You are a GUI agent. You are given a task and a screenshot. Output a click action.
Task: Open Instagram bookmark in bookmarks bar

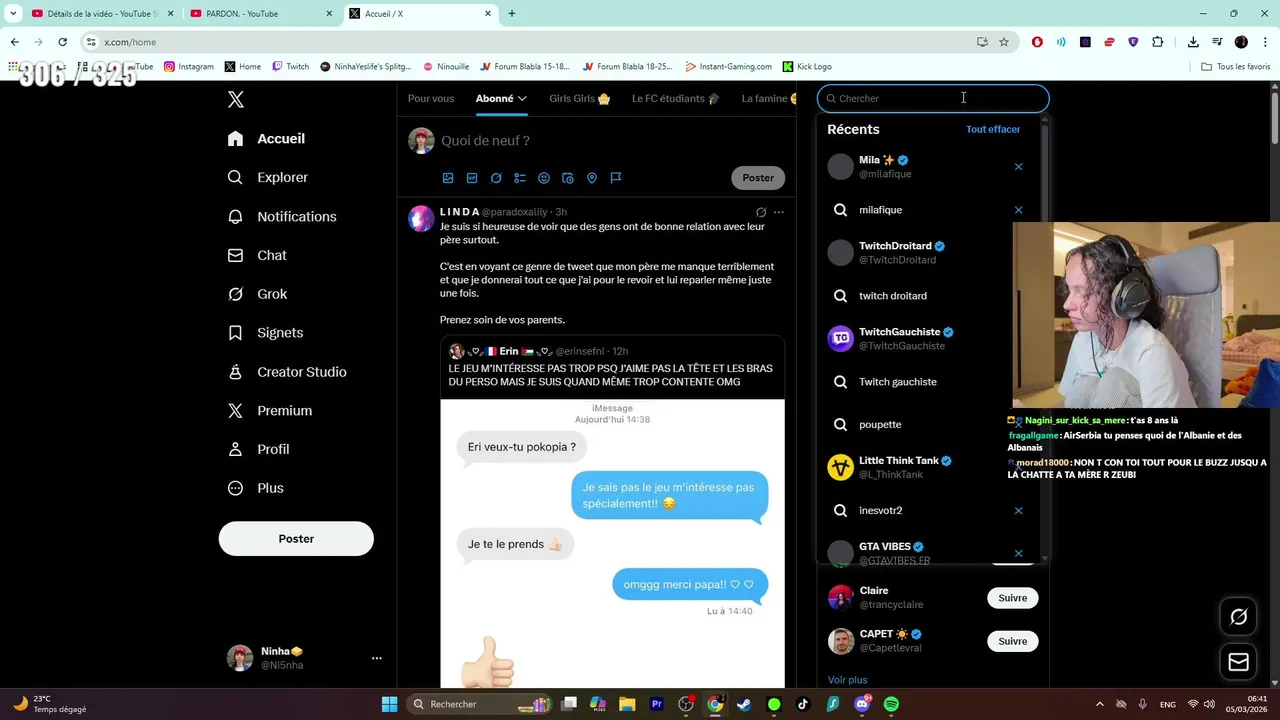point(189,67)
